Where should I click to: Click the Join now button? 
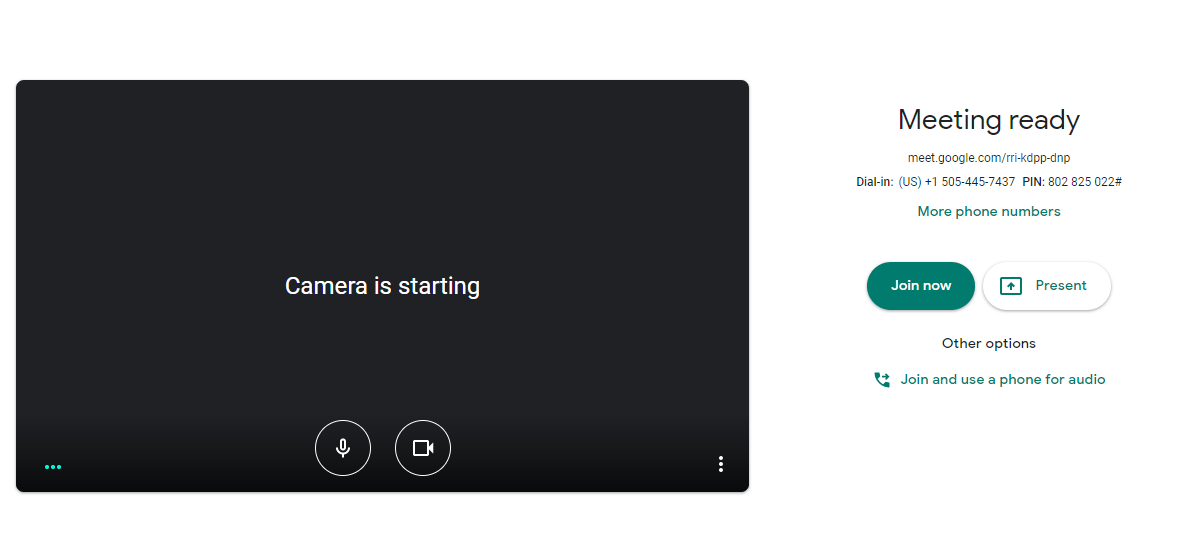point(921,286)
